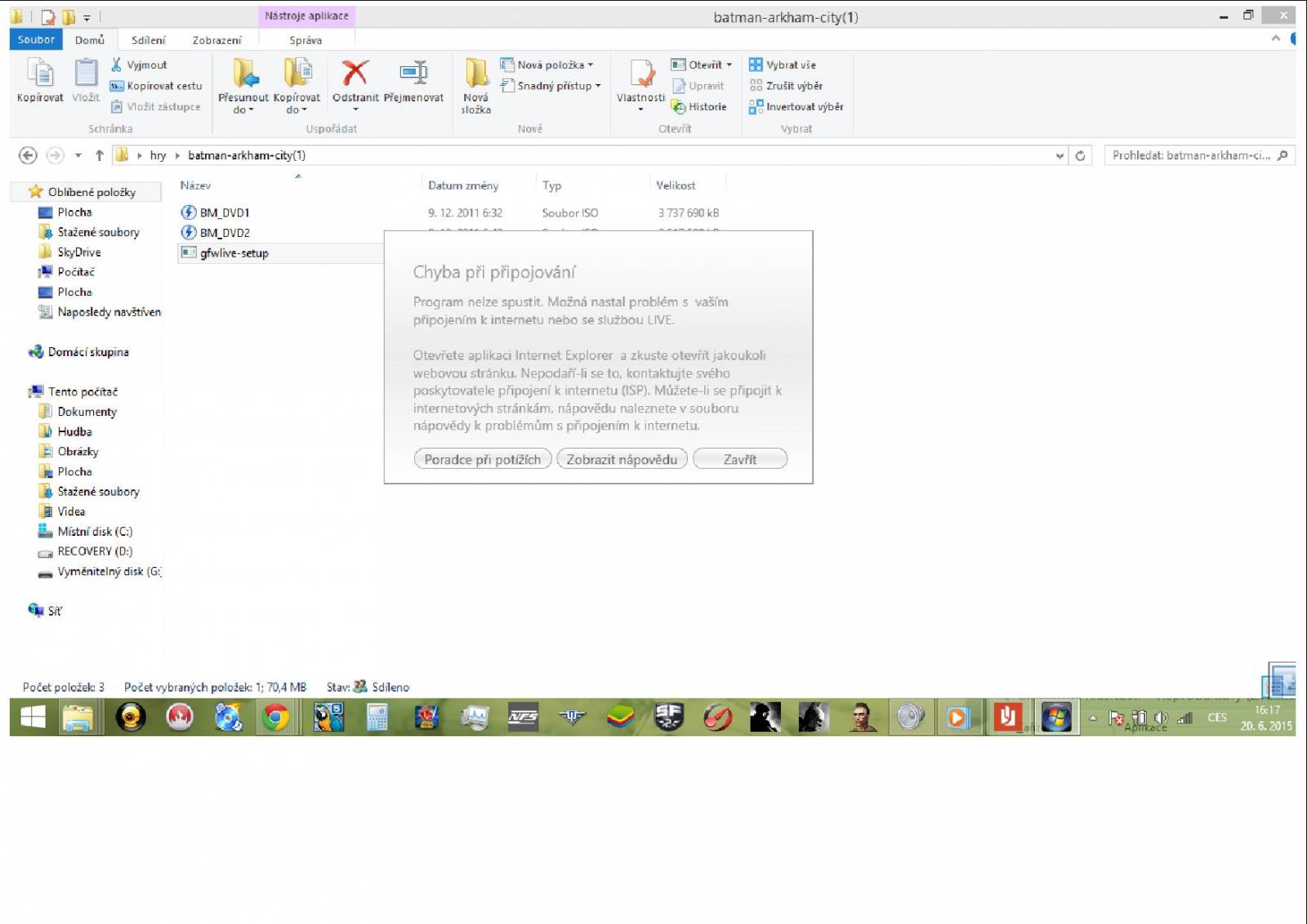This screenshot has height=924, width=1307.
Task: Click the red Odstranit delete icon
Action: 355,73
